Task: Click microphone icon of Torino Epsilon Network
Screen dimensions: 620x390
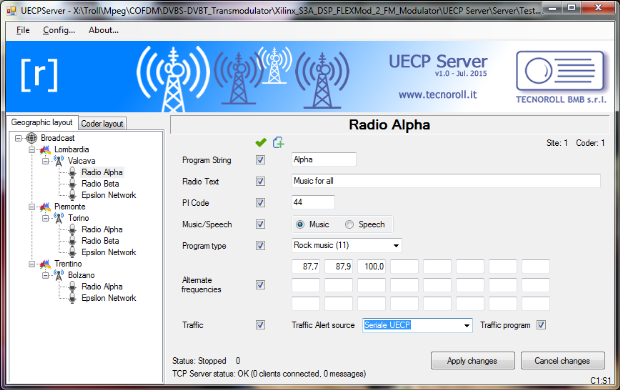Action: tap(72, 252)
